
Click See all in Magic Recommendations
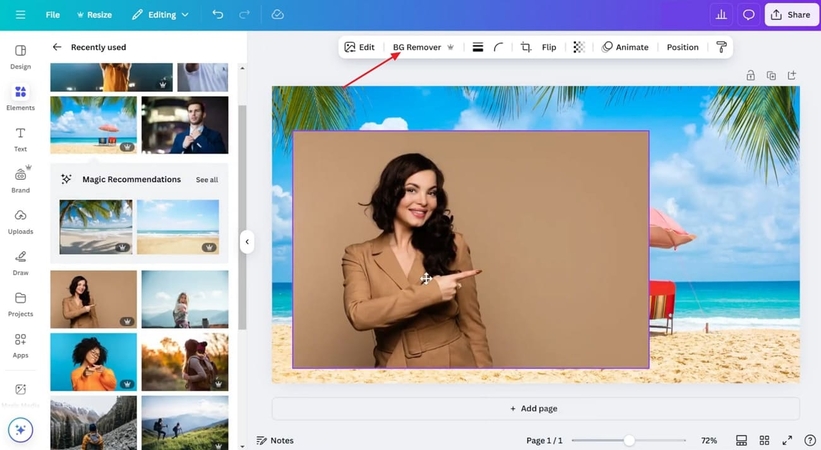pyautogui.click(x=207, y=180)
